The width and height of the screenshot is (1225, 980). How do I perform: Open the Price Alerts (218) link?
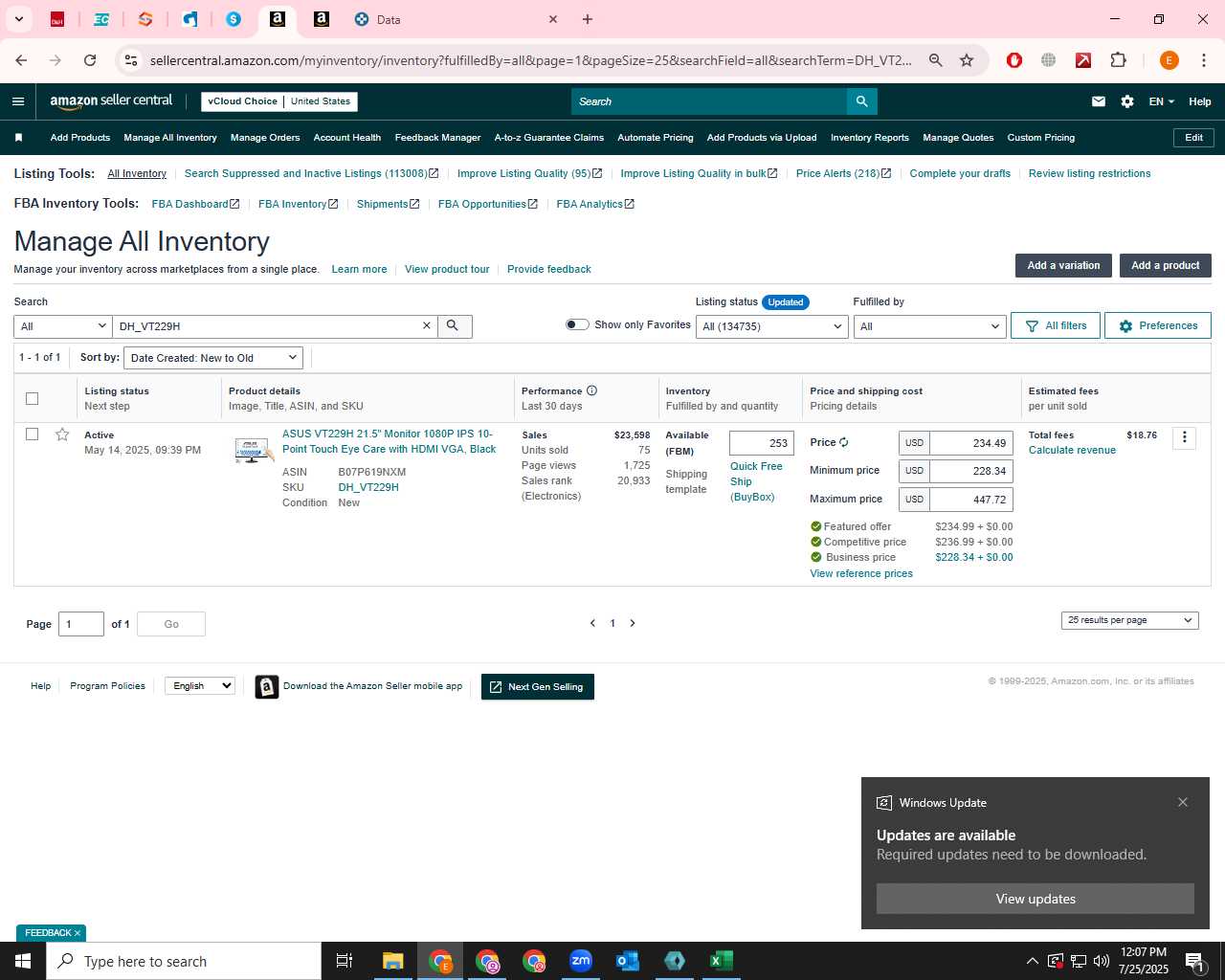click(x=843, y=173)
